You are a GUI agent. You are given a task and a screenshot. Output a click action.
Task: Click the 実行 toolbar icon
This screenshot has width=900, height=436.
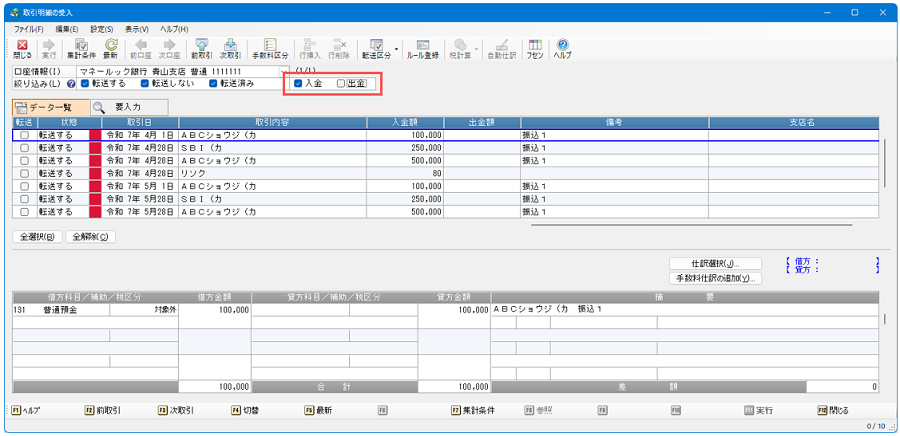tap(49, 49)
